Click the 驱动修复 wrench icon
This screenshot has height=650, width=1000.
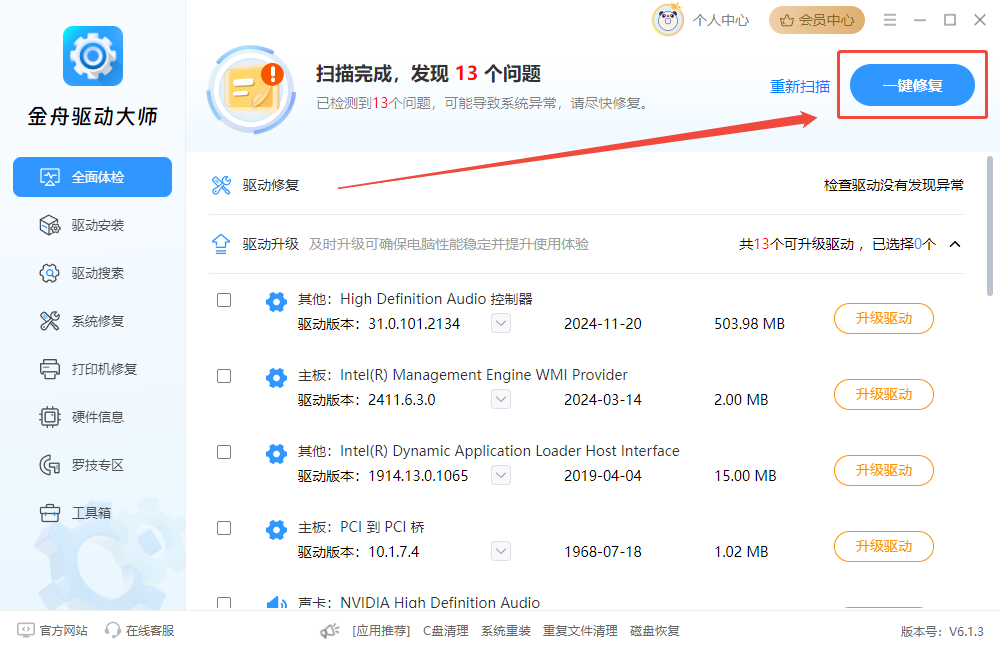click(221, 185)
